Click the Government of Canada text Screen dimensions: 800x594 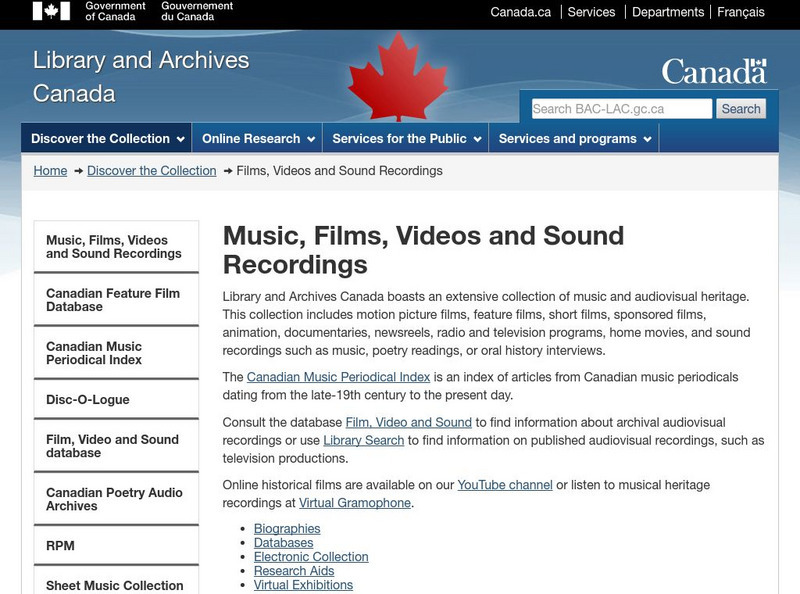click(115, 11)
